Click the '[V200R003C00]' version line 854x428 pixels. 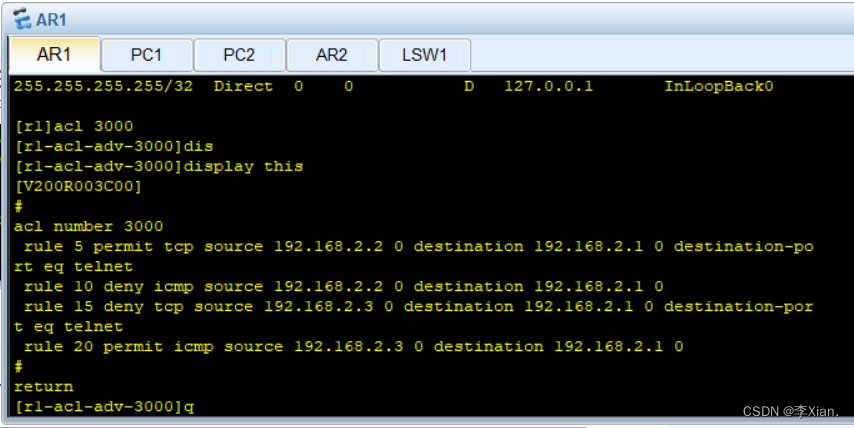[78, 187]
